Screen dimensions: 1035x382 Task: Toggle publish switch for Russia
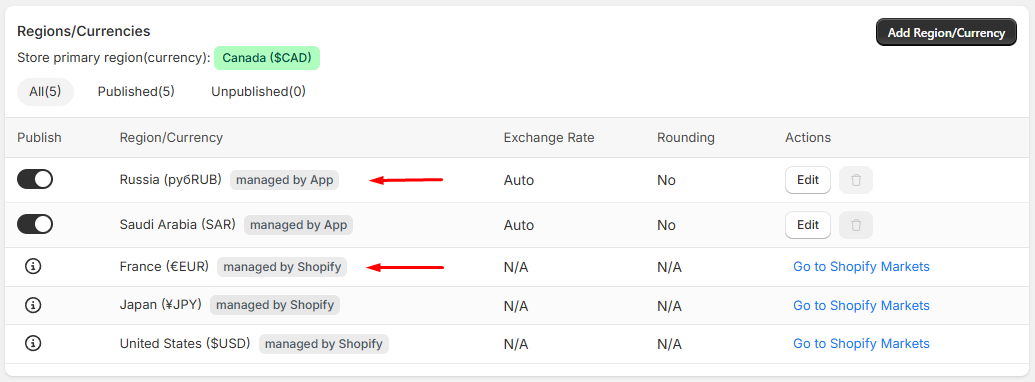point(35,179)
